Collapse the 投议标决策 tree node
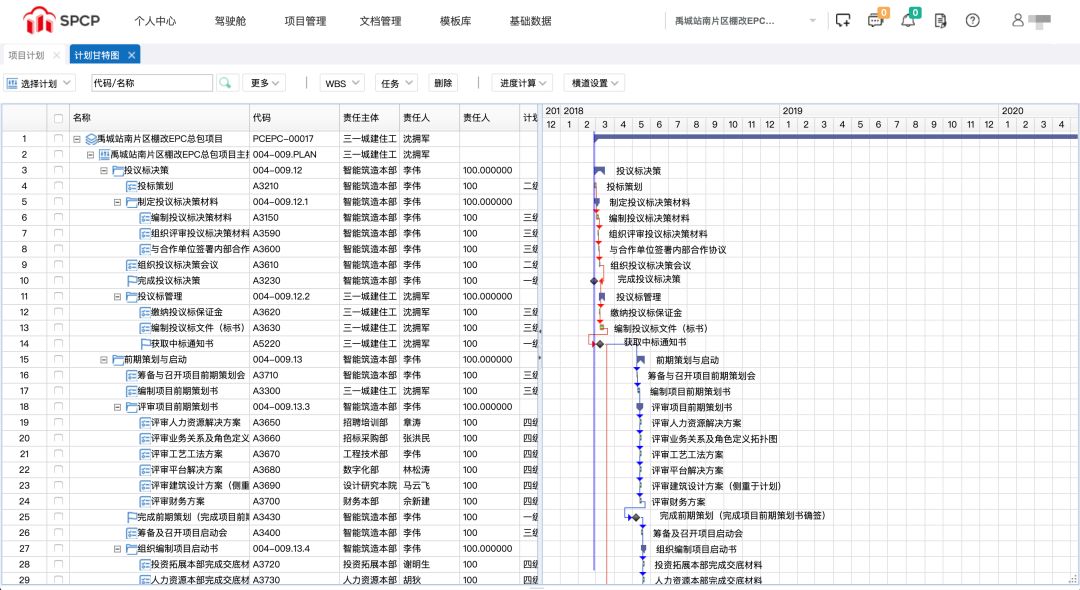The height and width of the screenshot is (590, 1080). pos(104,171)
